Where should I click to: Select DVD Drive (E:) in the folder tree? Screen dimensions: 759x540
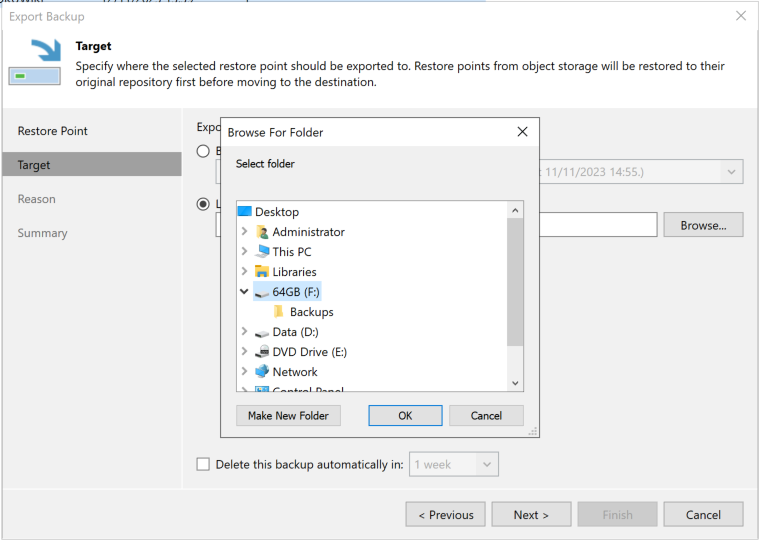[310, 351]
